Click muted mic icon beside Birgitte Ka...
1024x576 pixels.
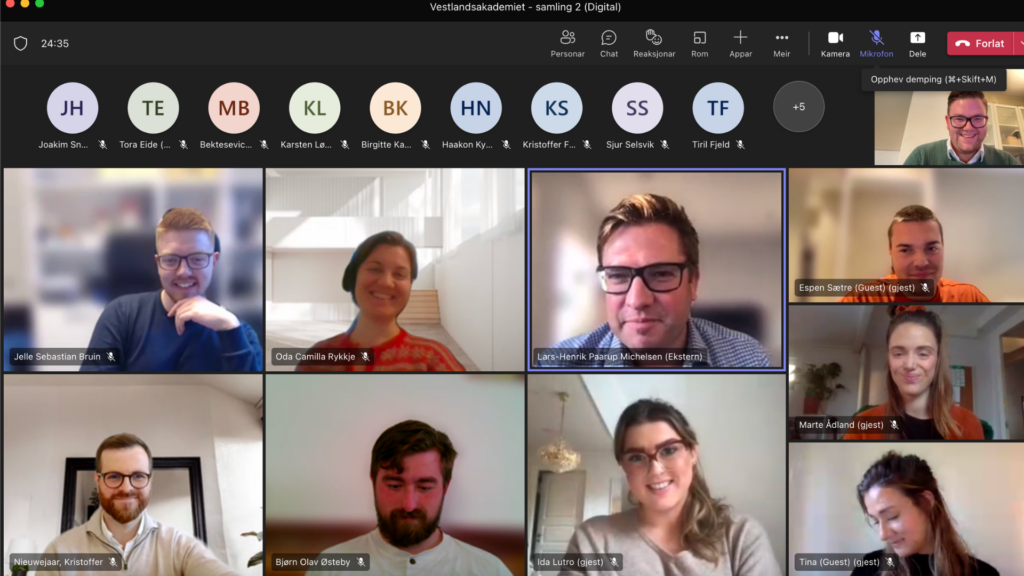[x=426, y=145]
